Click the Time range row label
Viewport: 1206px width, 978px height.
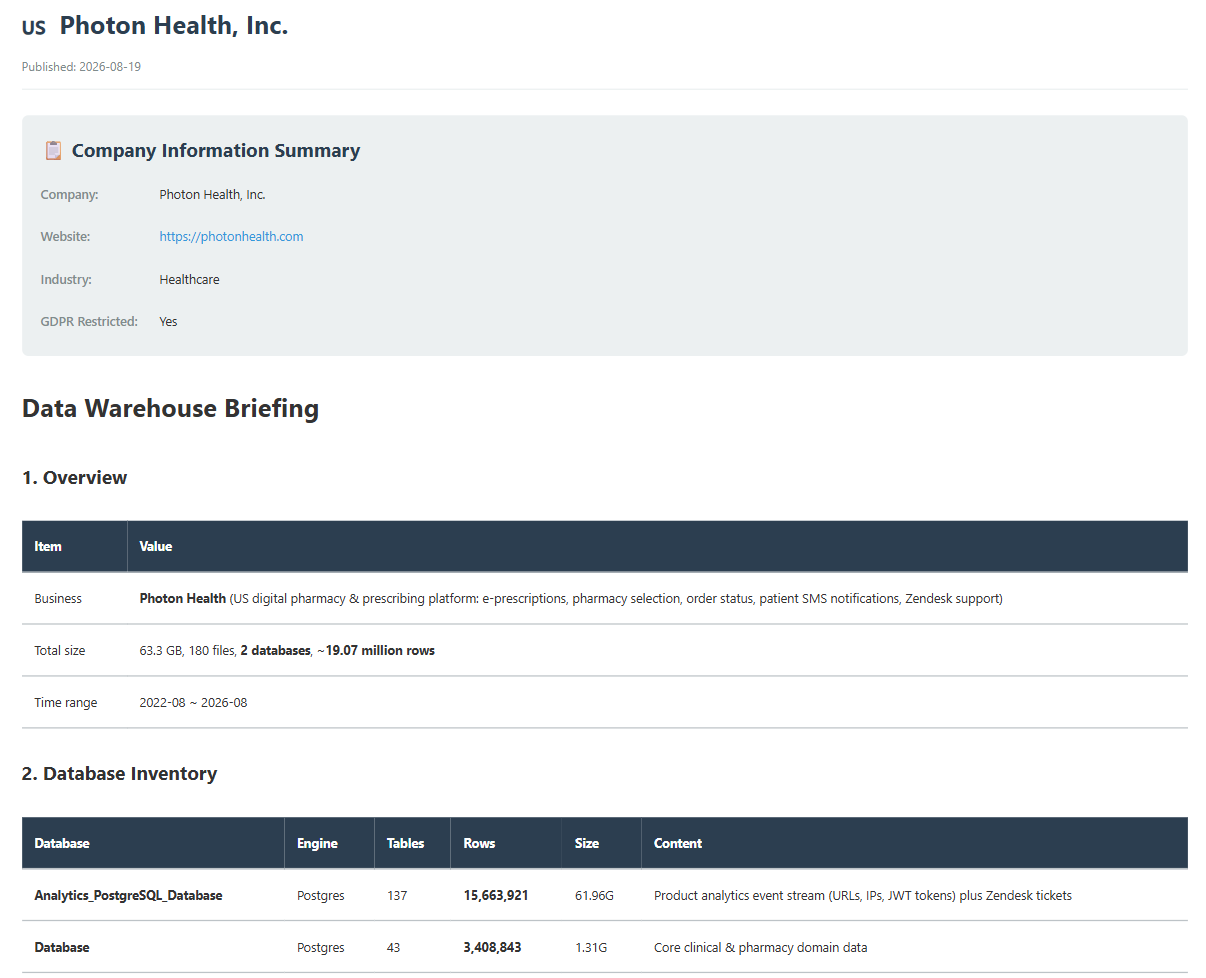point(66,703)
